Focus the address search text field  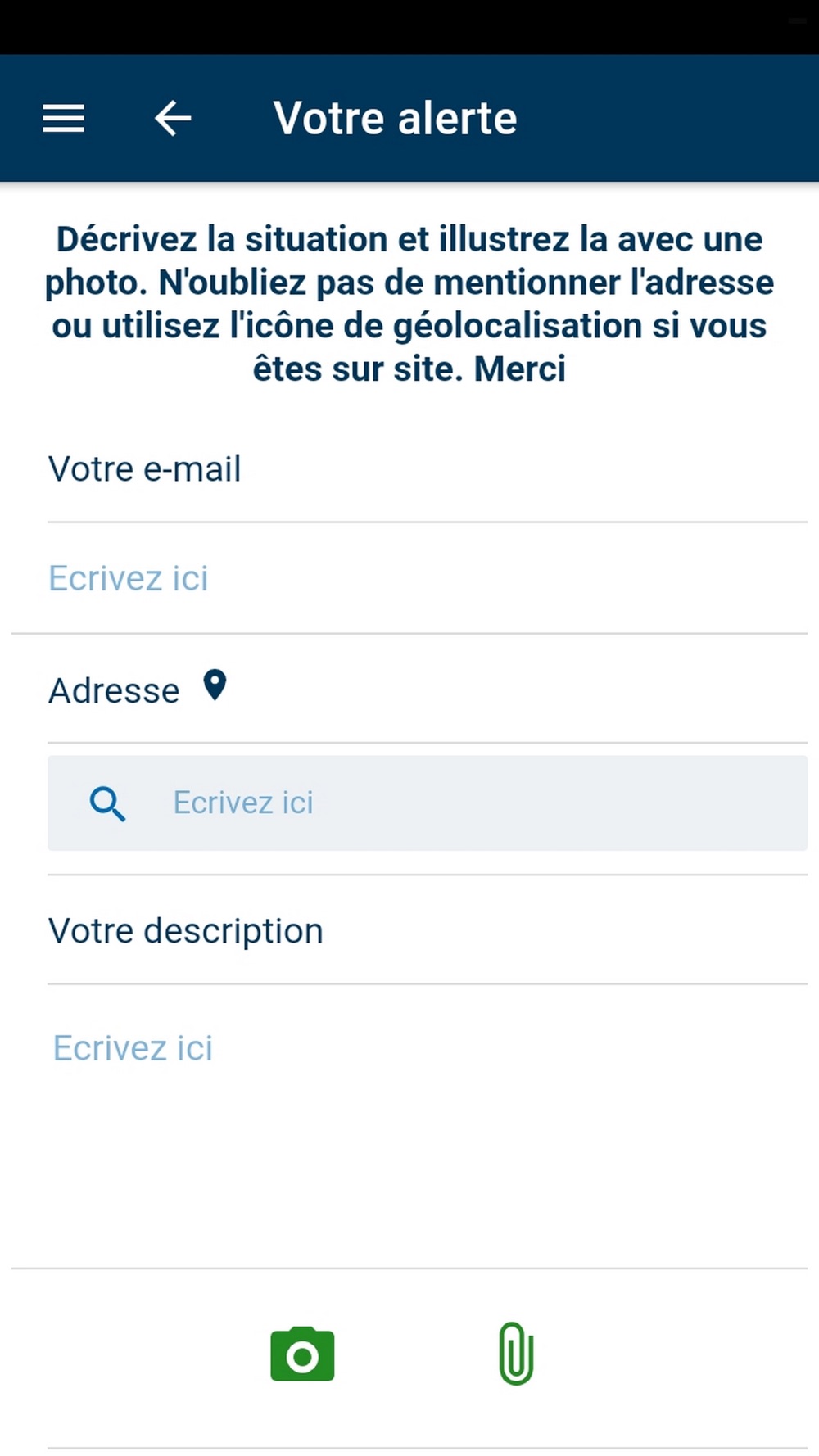click(428, 803)
